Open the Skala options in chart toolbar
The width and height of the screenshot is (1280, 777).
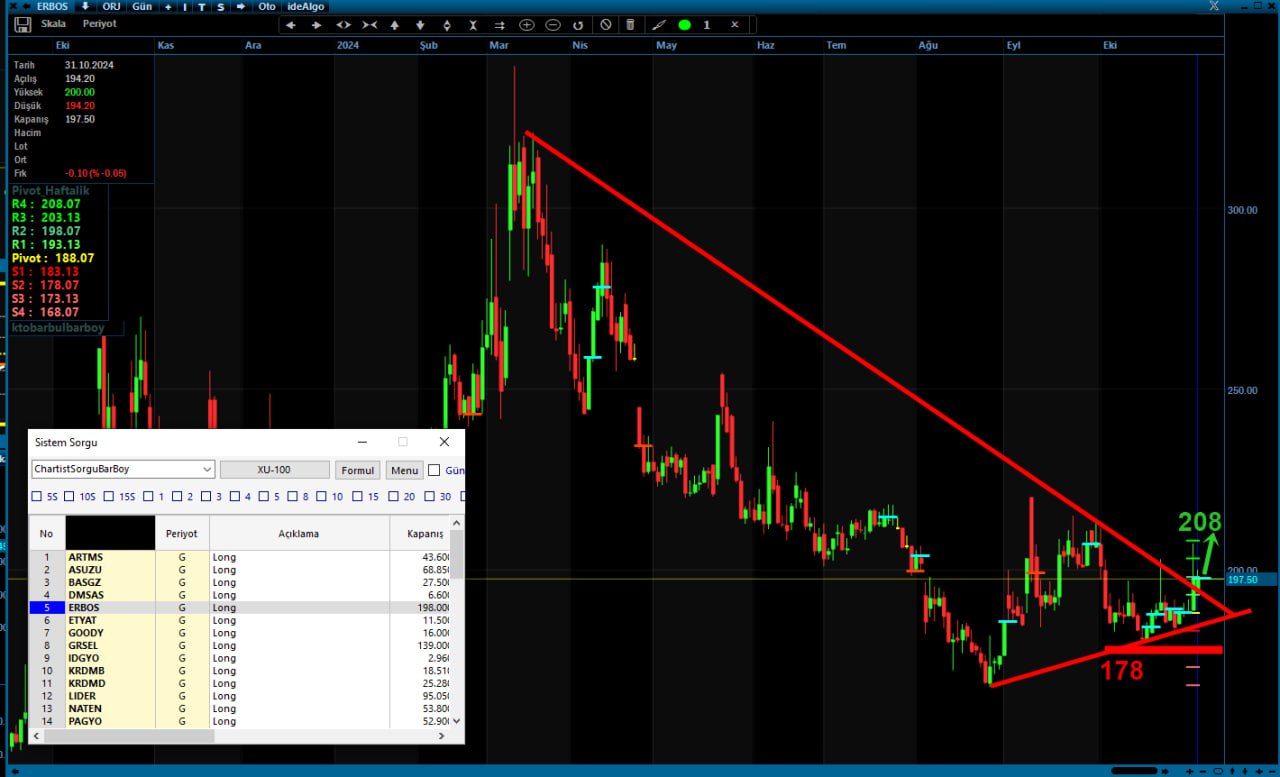coord(53,24)
